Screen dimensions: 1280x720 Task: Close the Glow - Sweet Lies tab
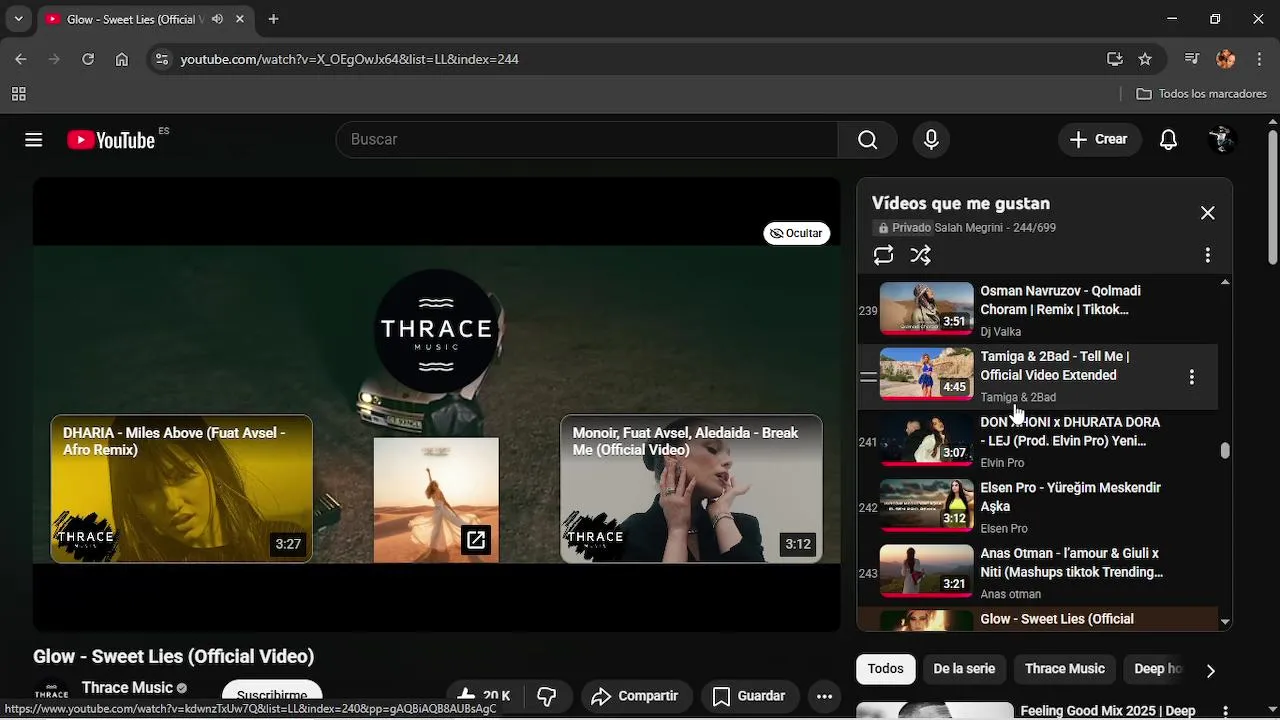(240, 19)
